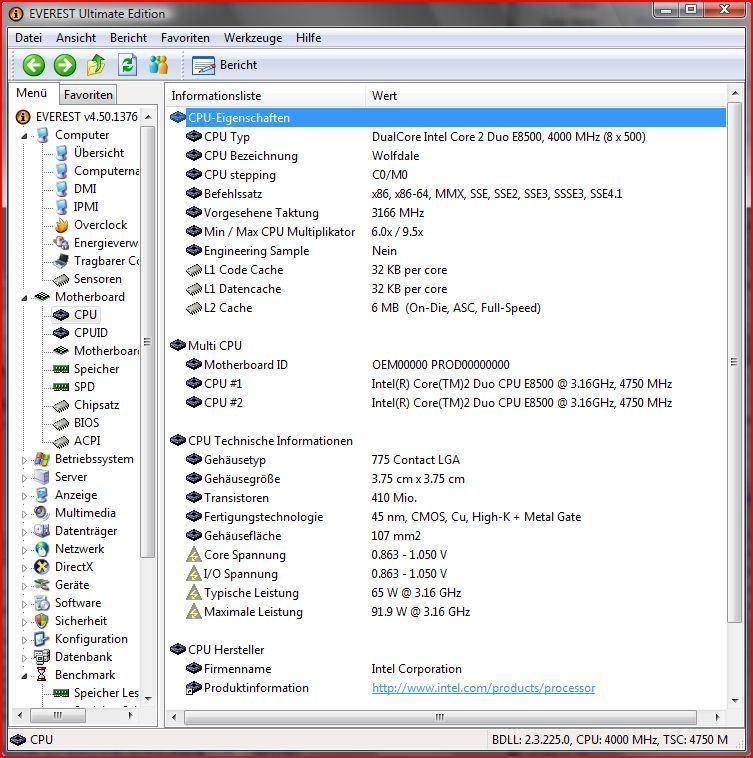Screen dimensions: 753x758
Task: Collapse the Computer tree node
Action: pyautogui.click(x=24, y=136)
